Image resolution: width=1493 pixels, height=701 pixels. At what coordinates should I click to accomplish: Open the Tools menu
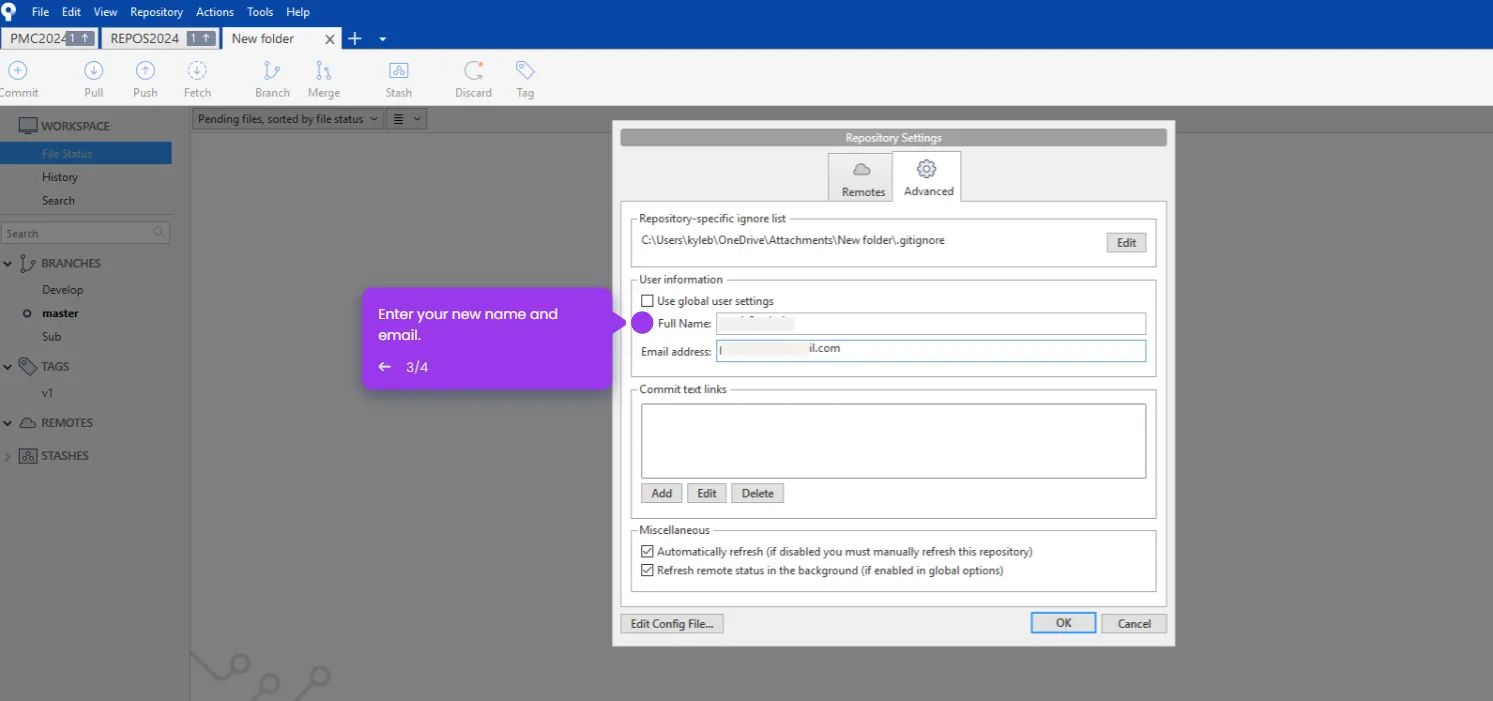pyautogui.click(x=260, y=12)
